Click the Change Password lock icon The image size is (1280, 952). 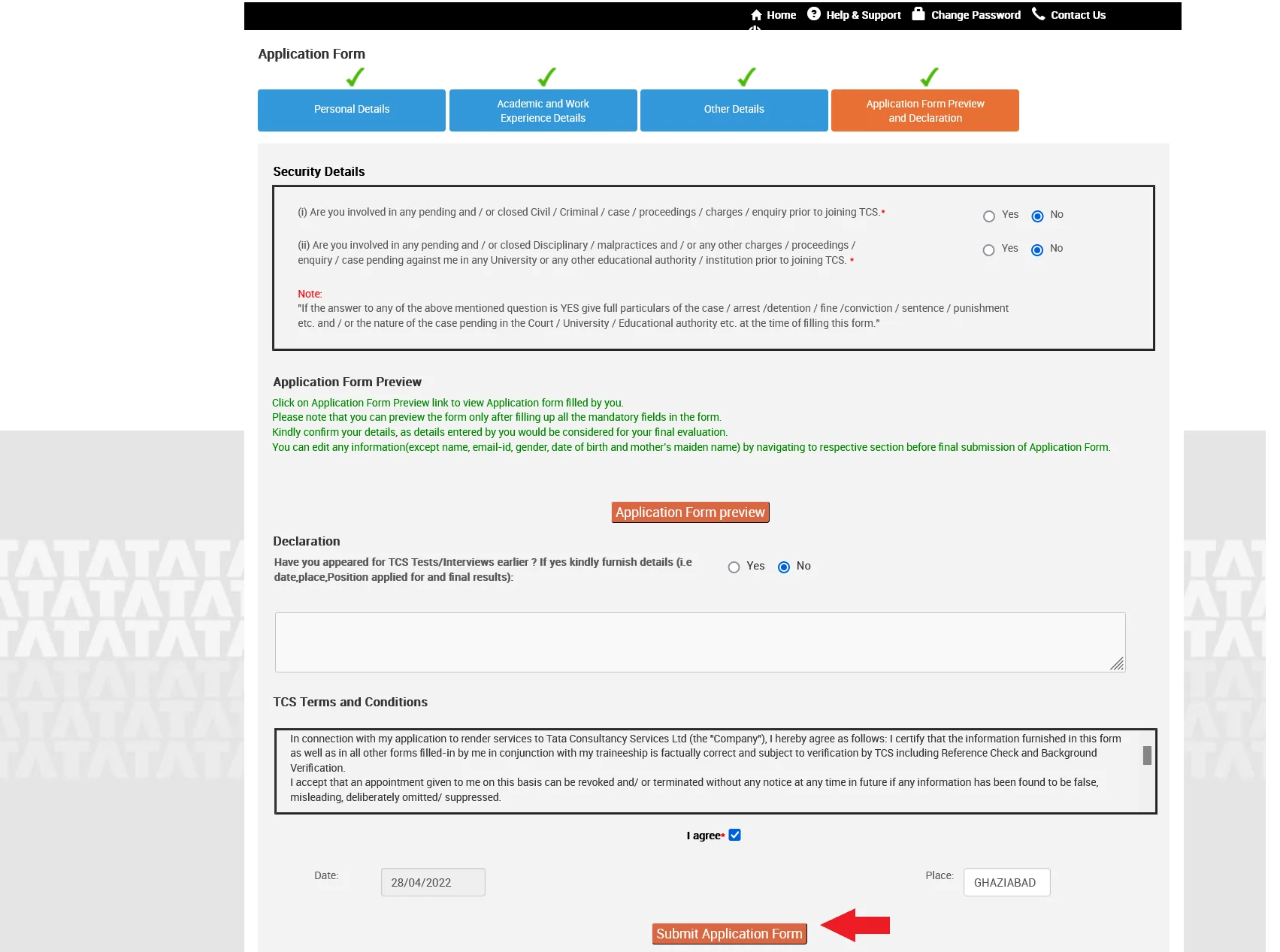(918, 14)
